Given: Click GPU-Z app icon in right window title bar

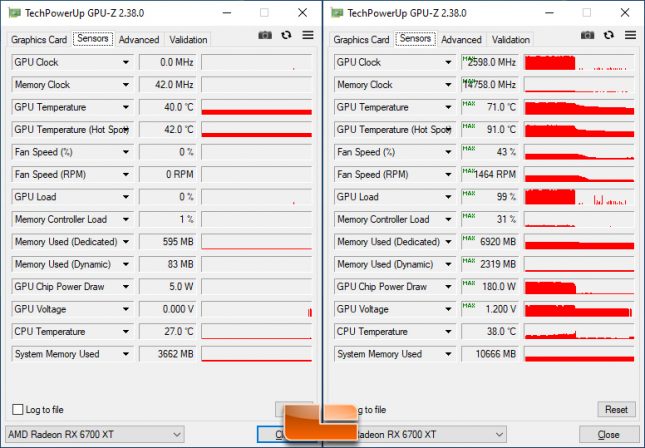Looking at the screenshot, I should point(337,13).
